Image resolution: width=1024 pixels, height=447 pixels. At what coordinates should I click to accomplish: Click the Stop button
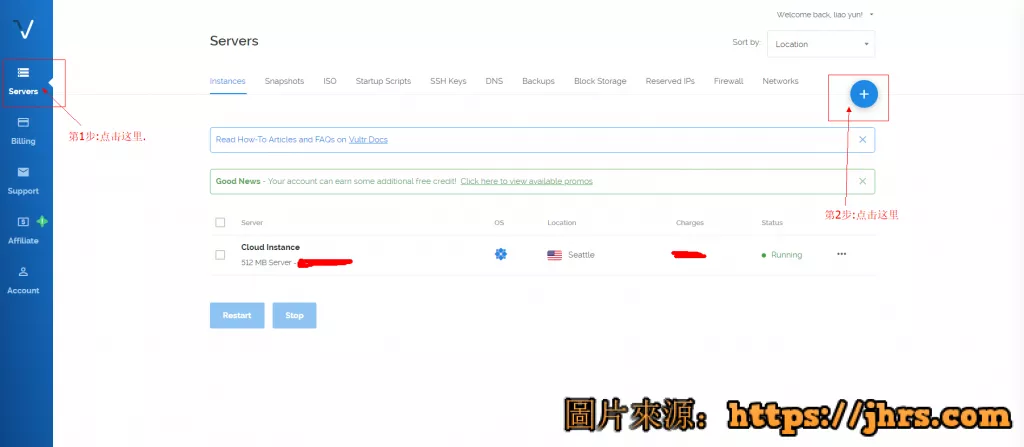pos(295,315)
